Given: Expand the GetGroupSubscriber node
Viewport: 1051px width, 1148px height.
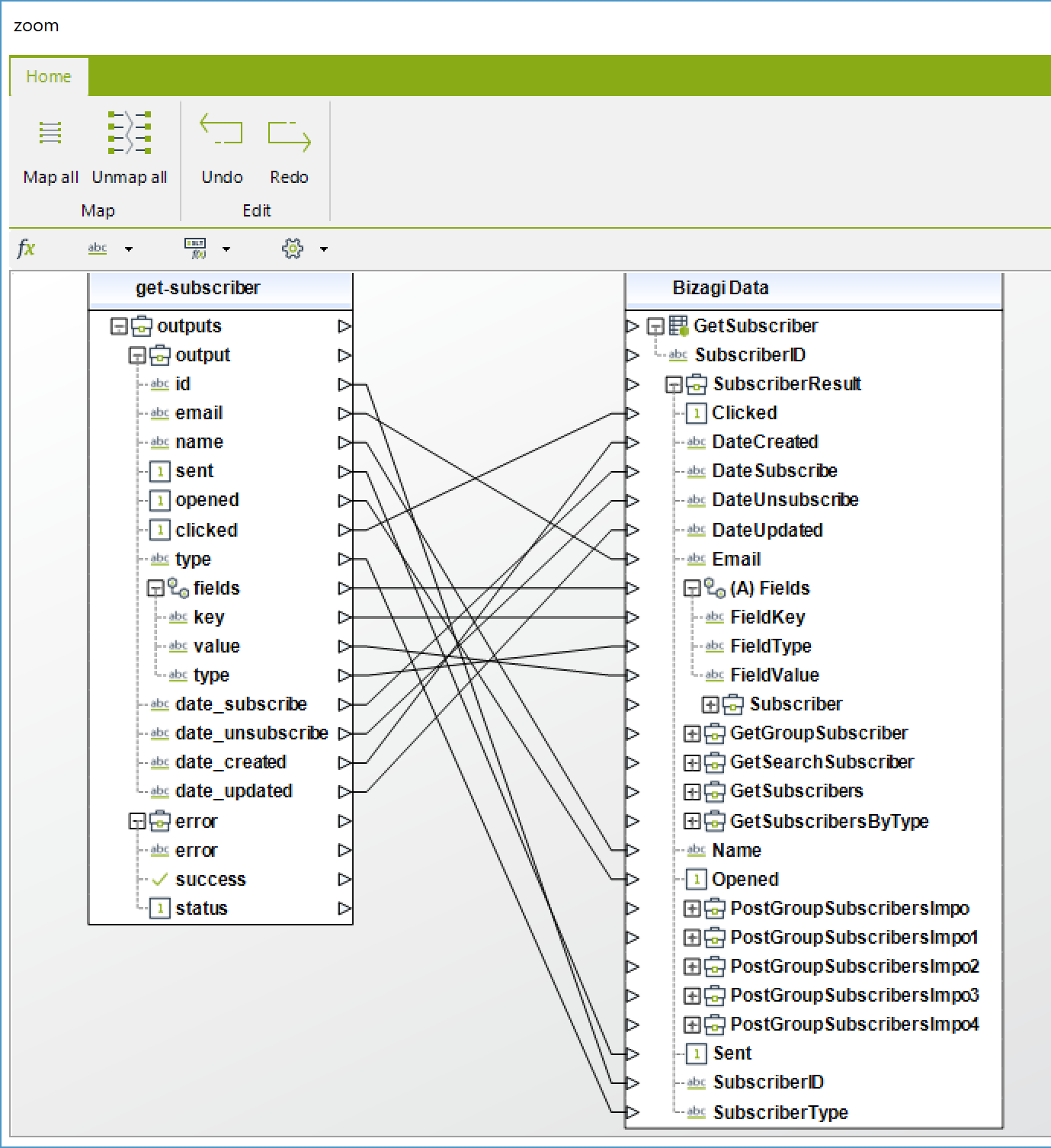Looking at the screenshot, I should coord(692,734).
